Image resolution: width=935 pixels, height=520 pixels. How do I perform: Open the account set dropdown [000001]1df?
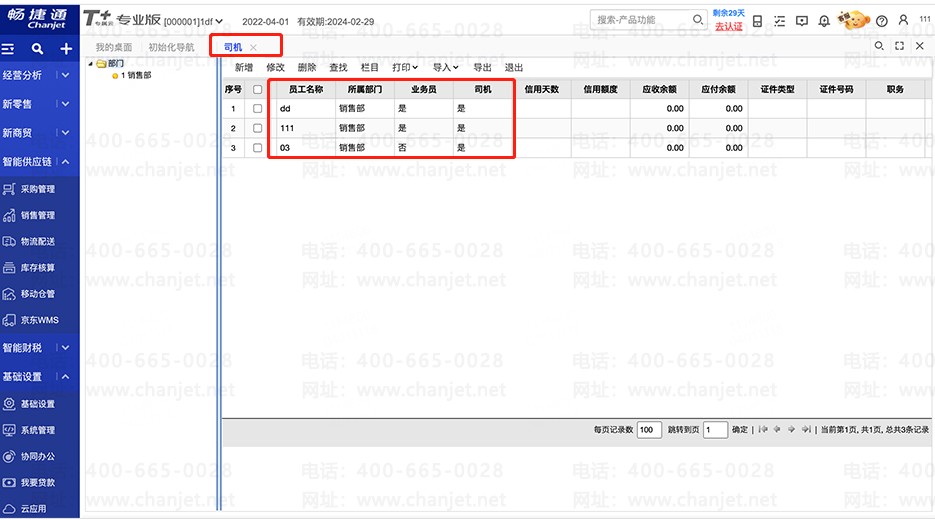tap(193, 21)
